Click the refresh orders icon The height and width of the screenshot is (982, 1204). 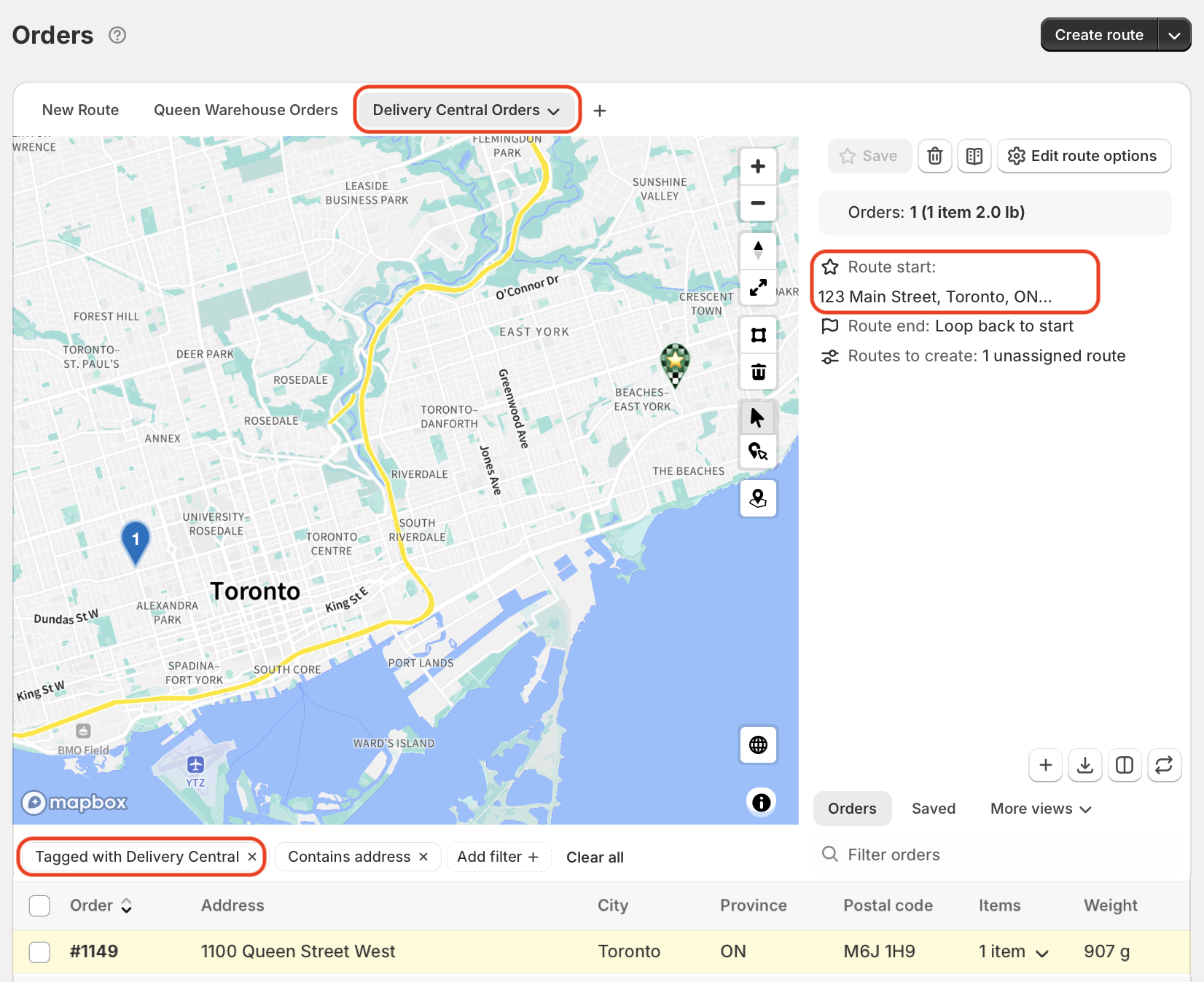1163,765
